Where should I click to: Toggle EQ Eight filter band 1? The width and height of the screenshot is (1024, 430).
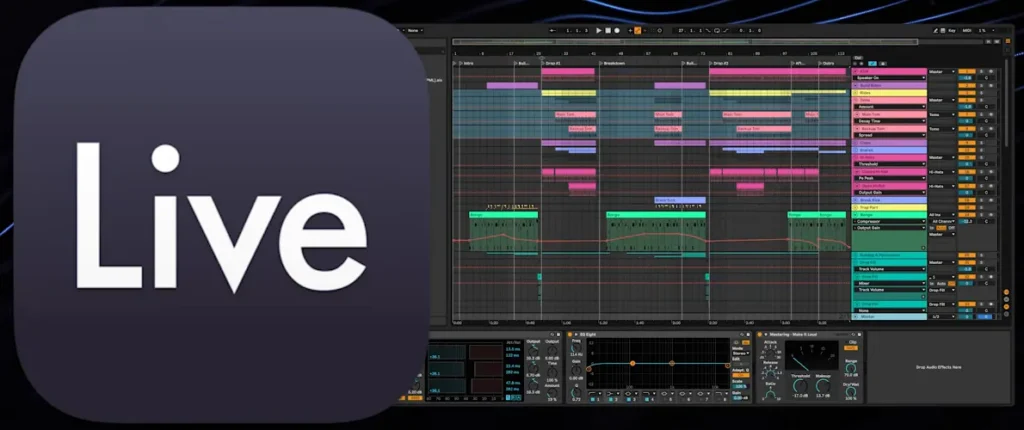click(x=594, y=398)
